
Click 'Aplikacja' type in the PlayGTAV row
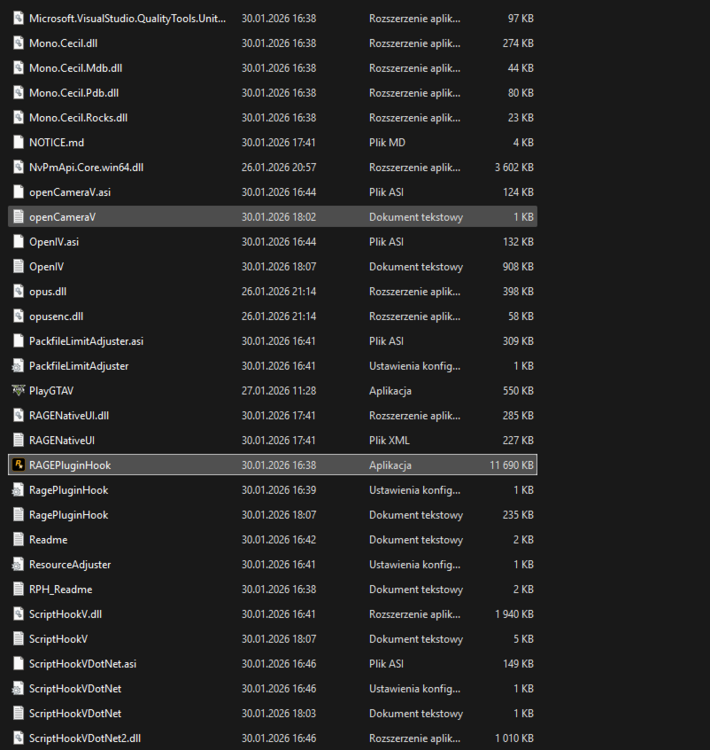[x=390, y=390]
